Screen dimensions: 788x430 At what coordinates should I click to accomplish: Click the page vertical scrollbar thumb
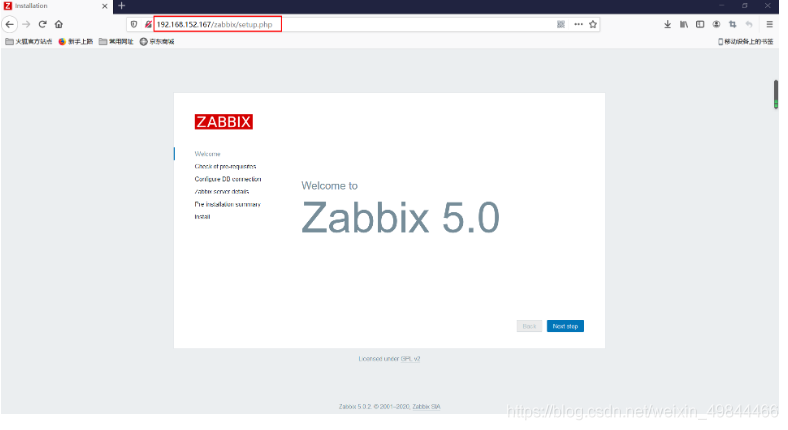coord(776,94)
